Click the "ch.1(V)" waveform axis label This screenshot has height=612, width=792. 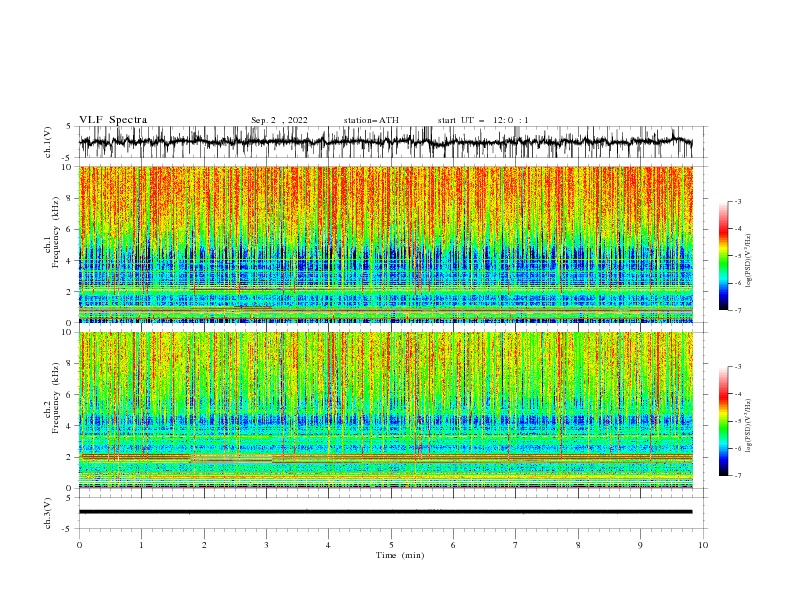[48, 142]
